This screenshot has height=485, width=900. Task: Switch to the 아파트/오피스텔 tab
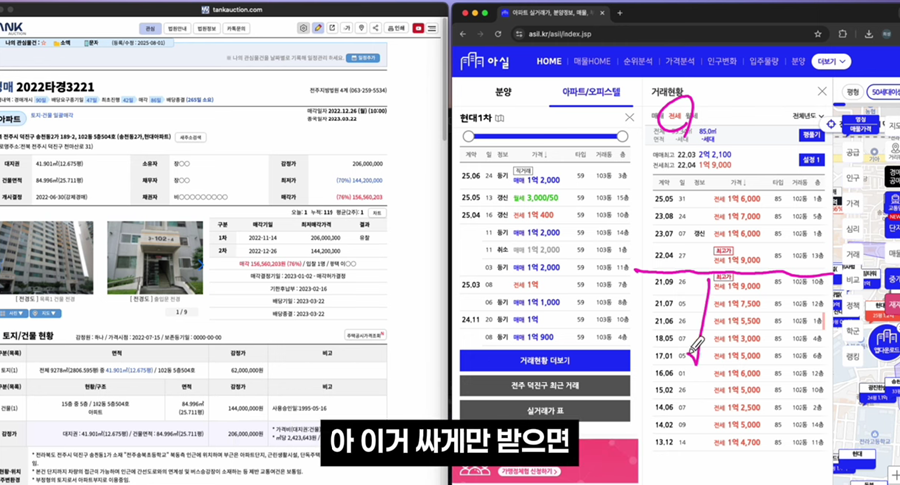[x=591, y=92]
